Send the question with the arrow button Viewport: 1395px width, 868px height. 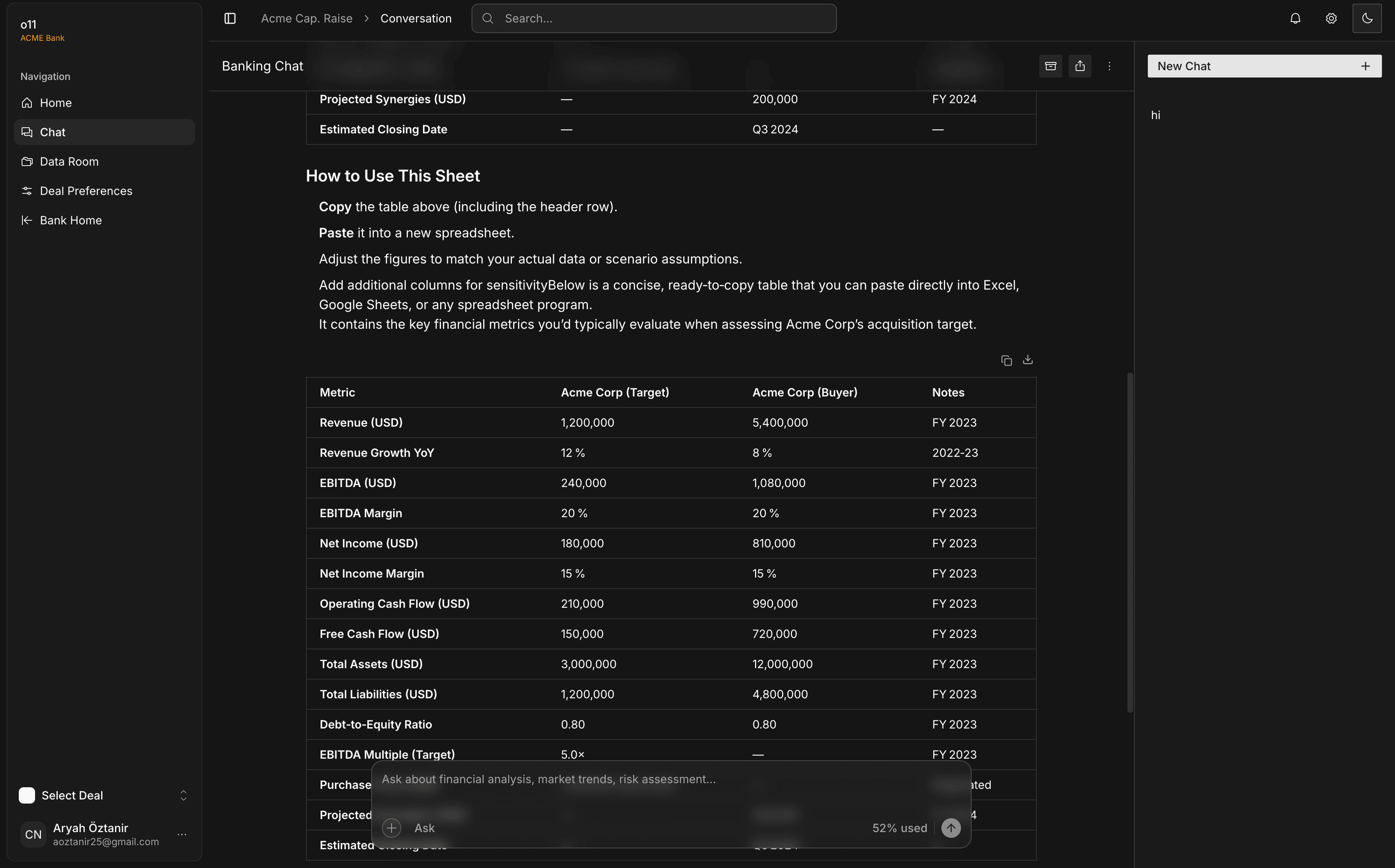[951, 827]
